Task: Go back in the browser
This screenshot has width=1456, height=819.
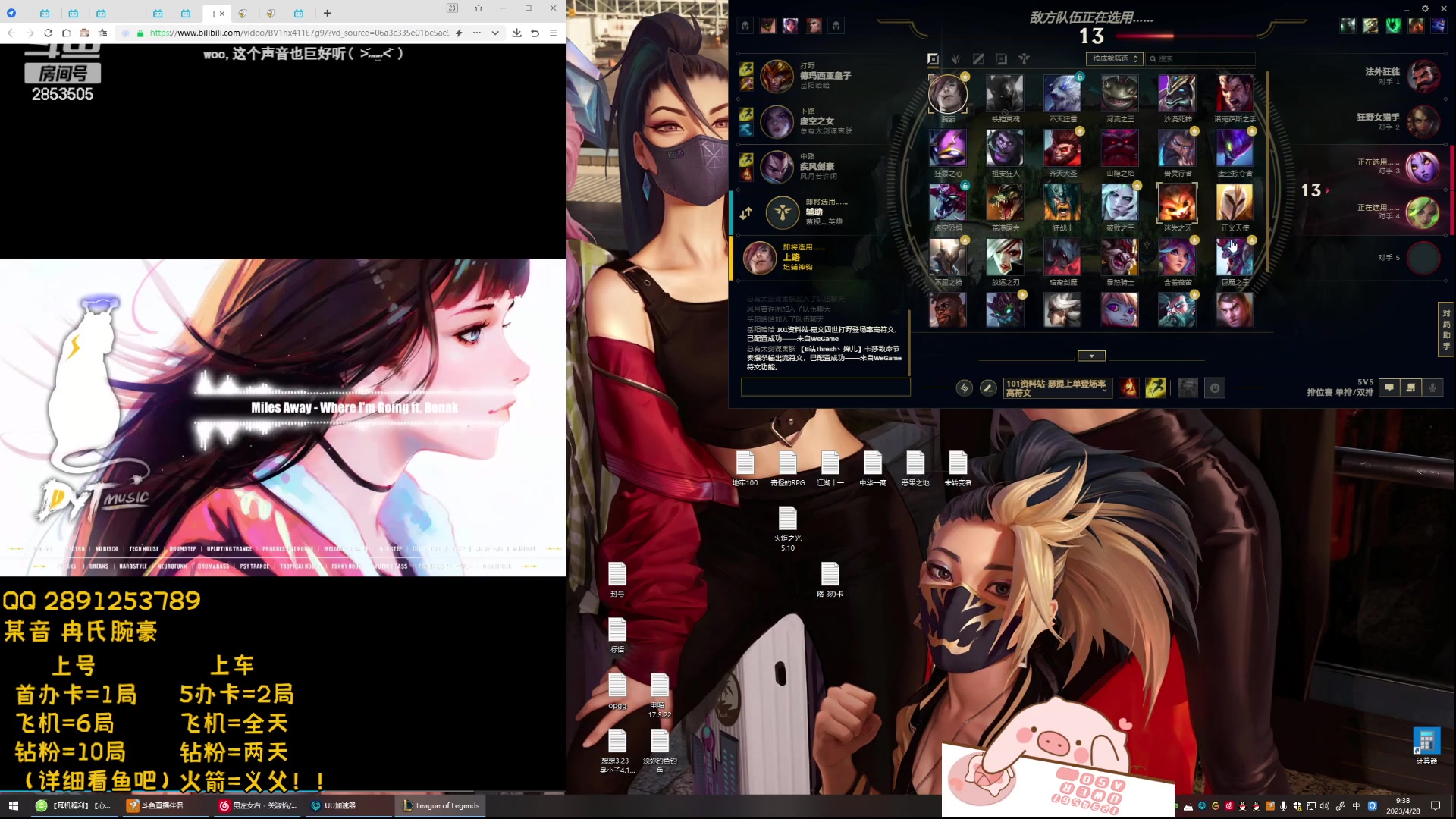Action: 11,33
